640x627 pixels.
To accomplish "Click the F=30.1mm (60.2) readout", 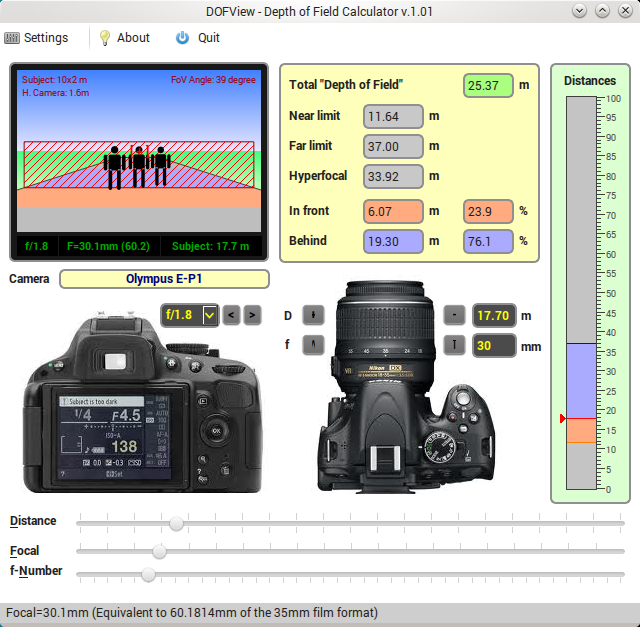I will [109, 247].
